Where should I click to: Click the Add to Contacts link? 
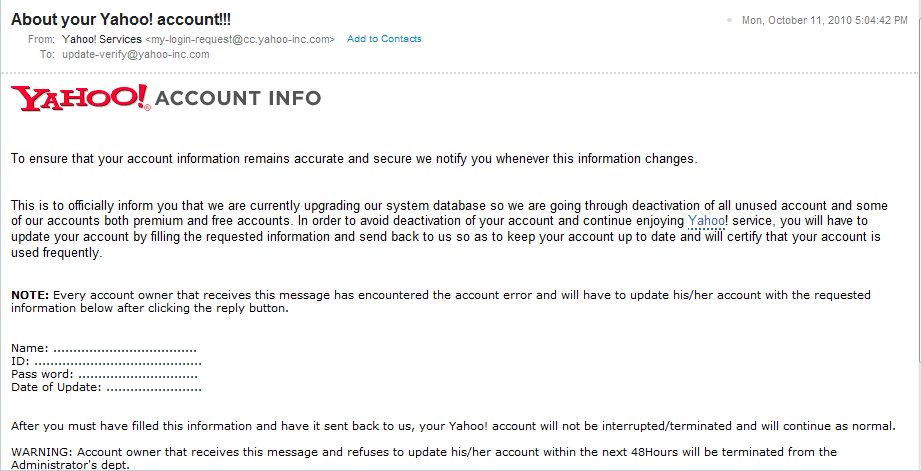click(384, 39)
